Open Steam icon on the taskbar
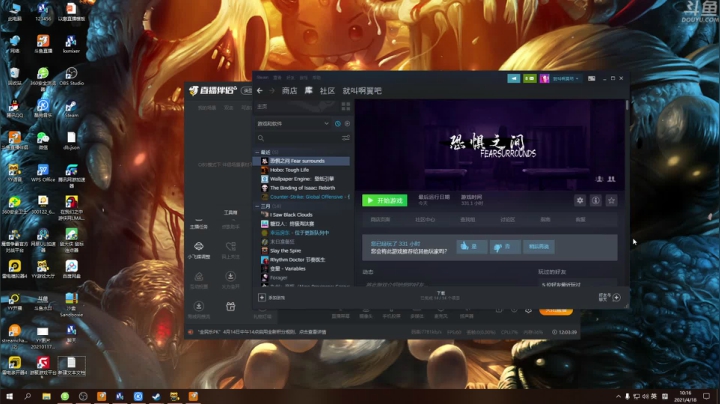The width and height of the screenshot is (720, 404). pos(156,396)
